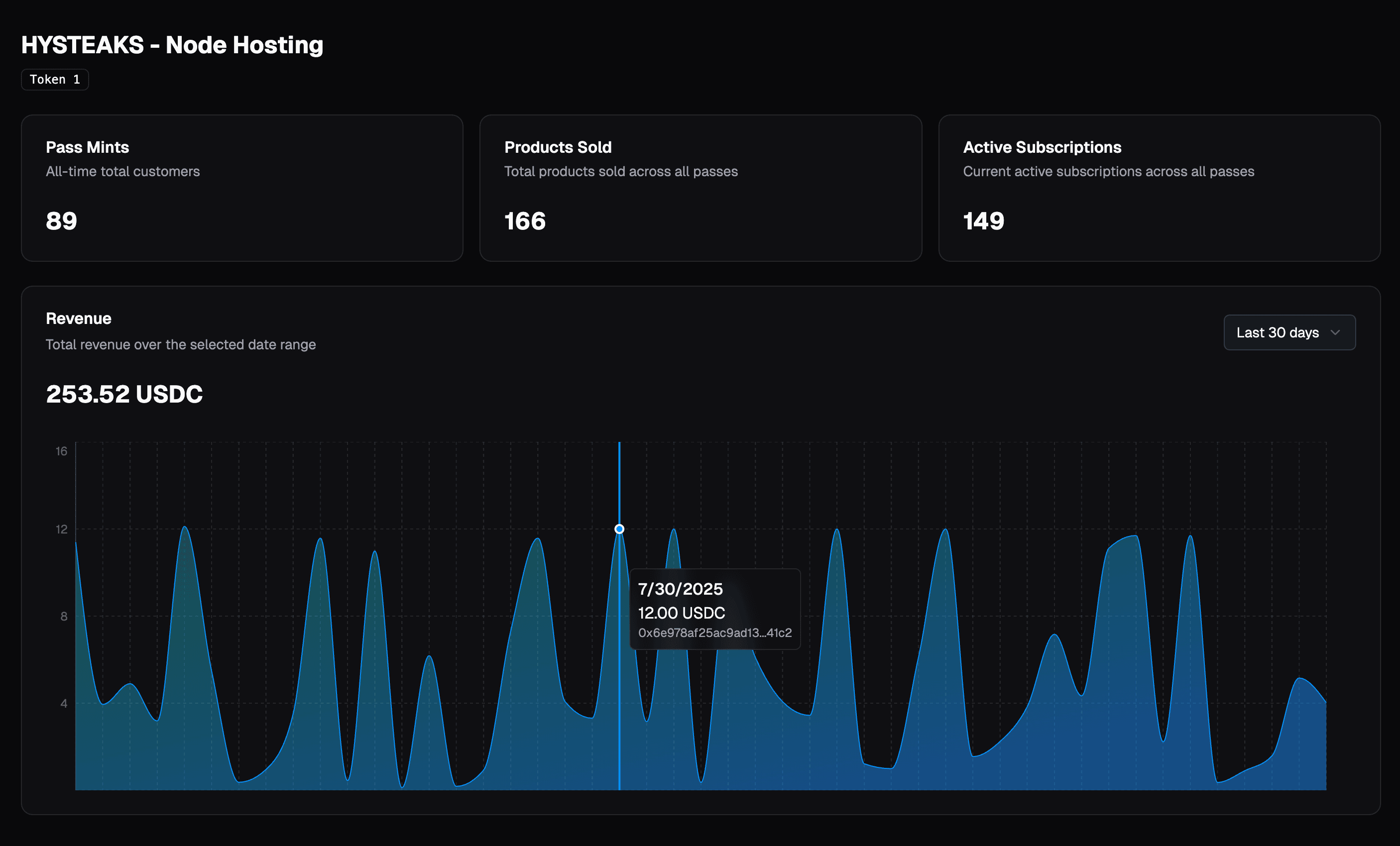Select the Active Subscriptions card

(1159, 188)
